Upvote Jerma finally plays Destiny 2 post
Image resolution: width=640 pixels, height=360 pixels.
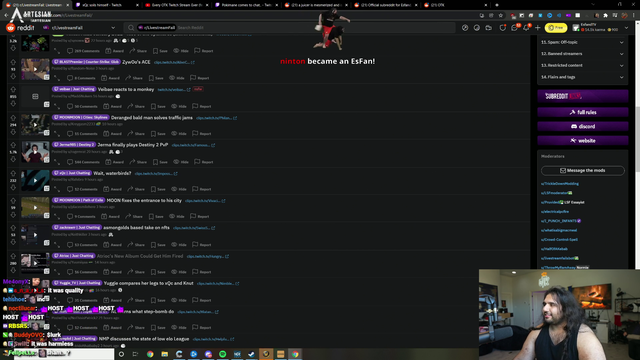click(13, 145)
